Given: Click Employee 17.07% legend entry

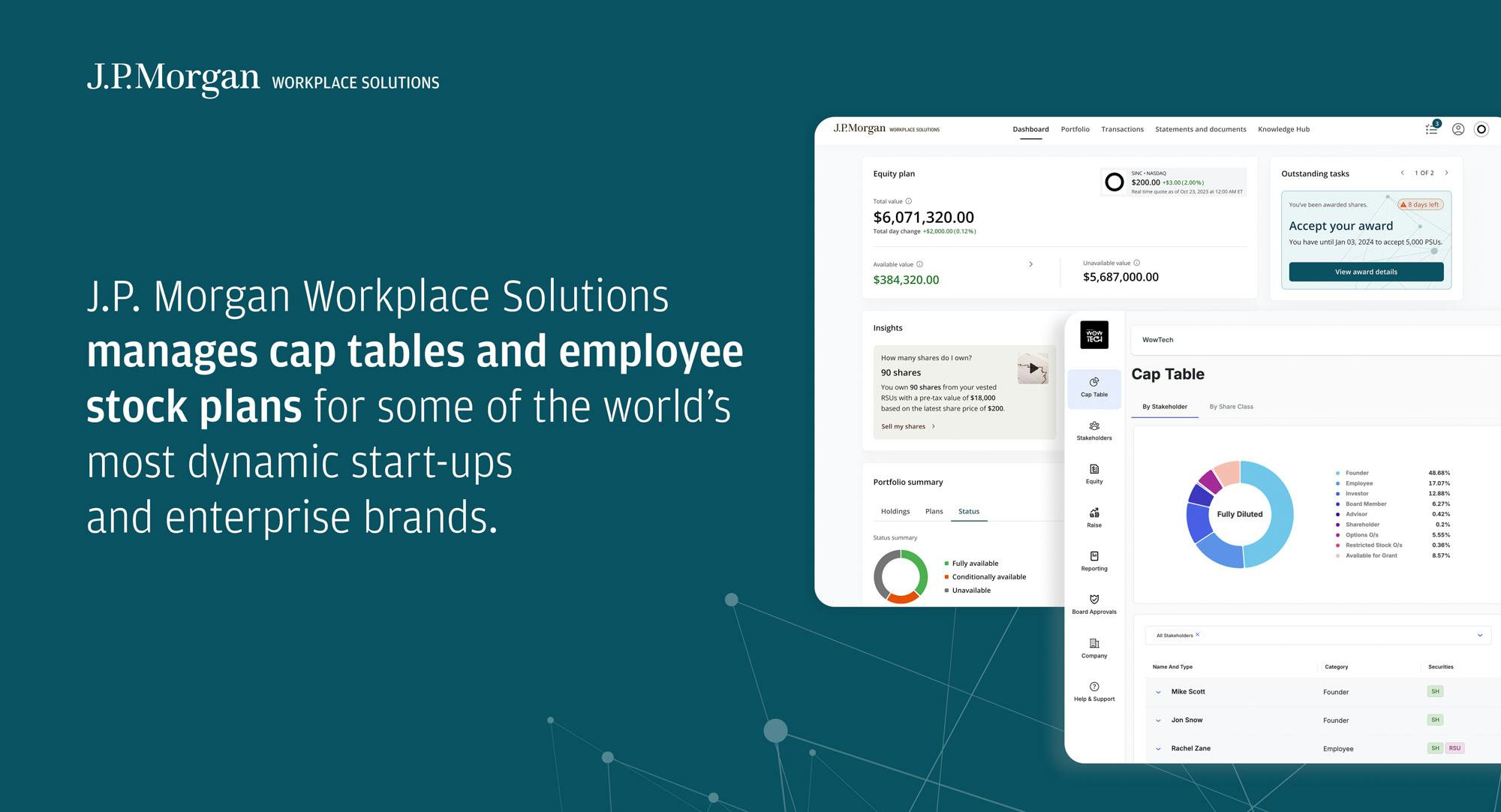Looking at the screenshot, I should click(1392, 483).
